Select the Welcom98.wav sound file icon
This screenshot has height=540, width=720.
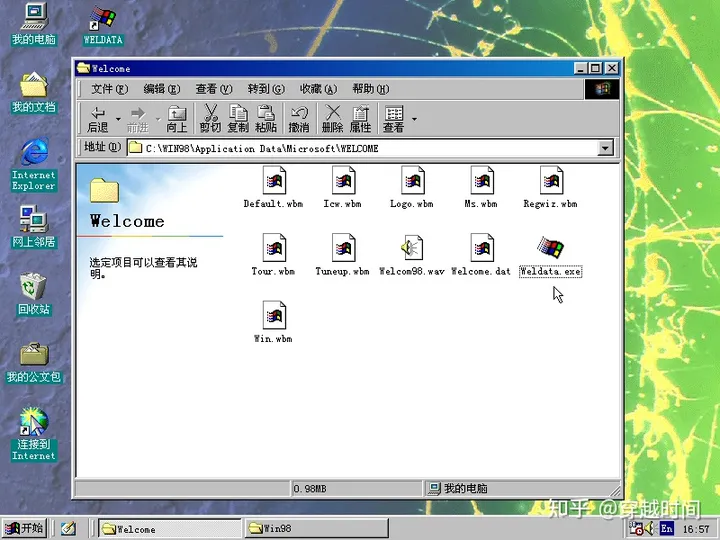pos(412,248)
